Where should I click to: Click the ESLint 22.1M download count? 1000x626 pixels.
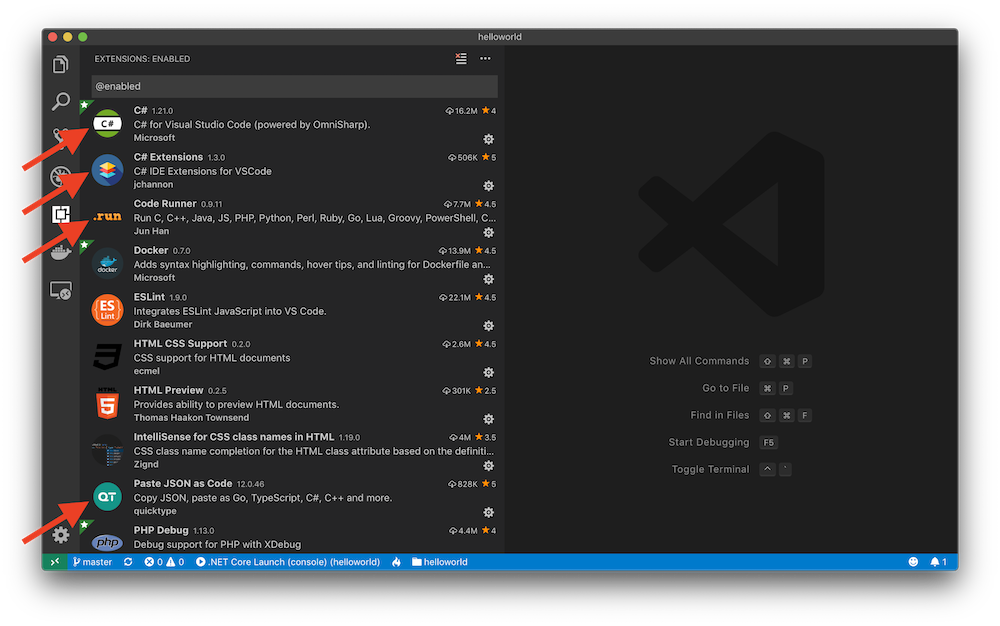(x=455, y=298)
